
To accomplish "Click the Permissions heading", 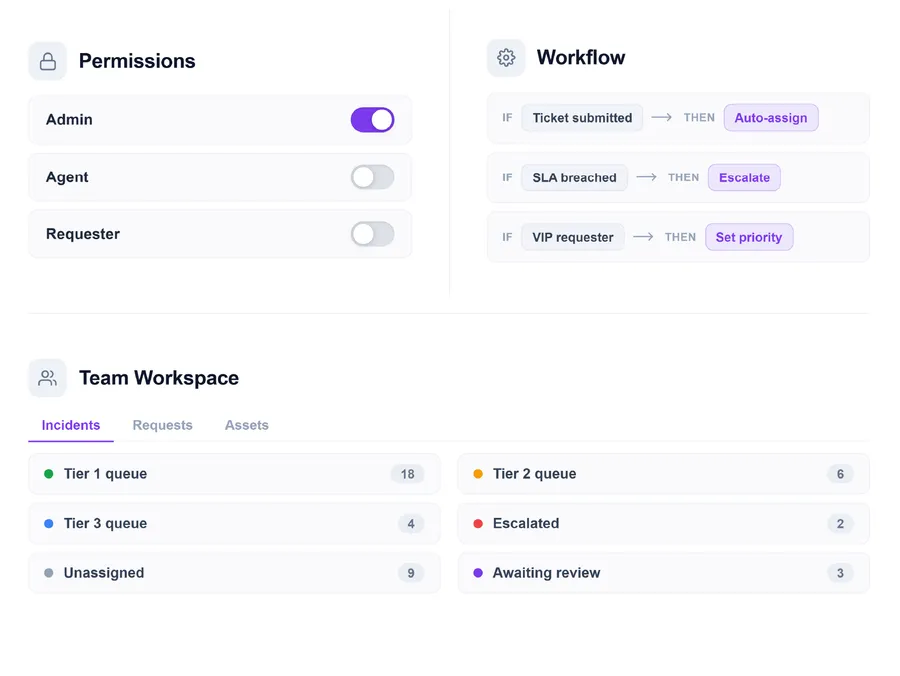I will coord(137,61).
